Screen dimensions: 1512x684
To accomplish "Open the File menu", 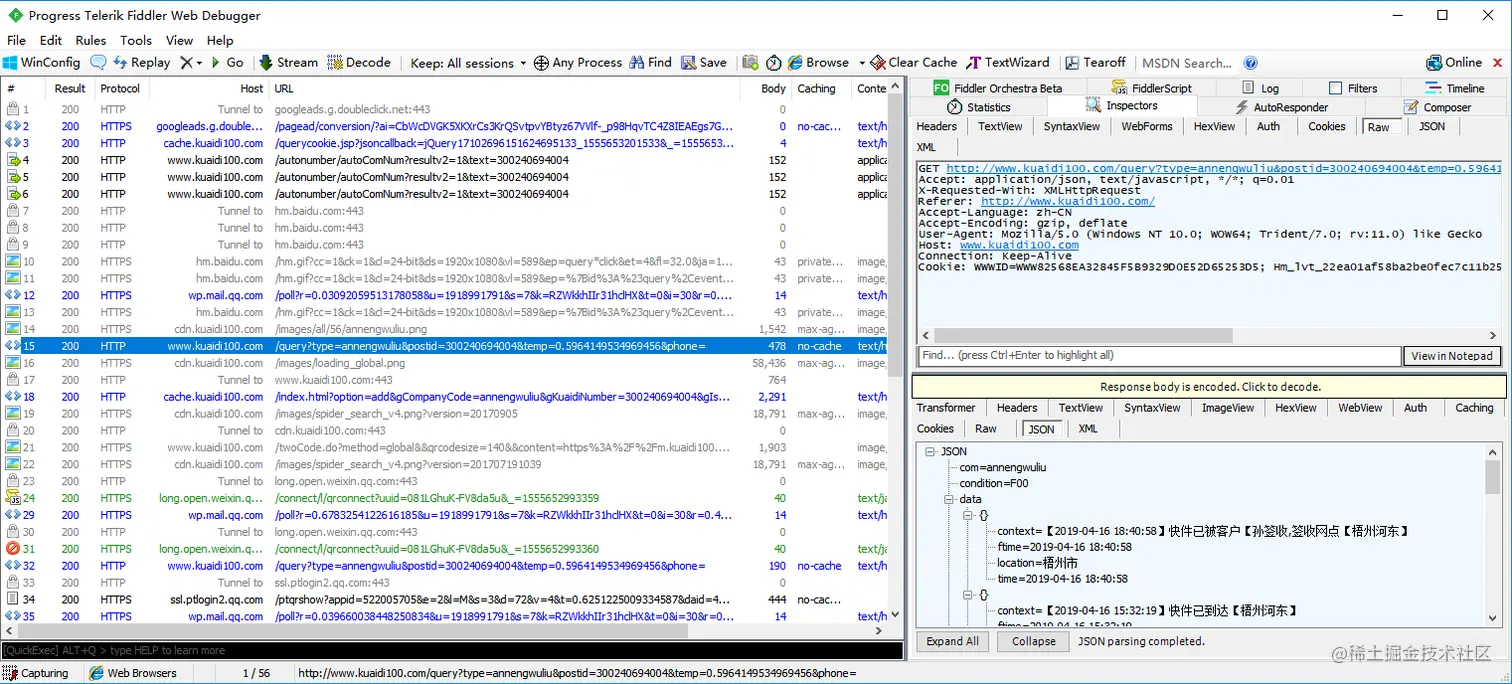I will (x=16, y=40).
